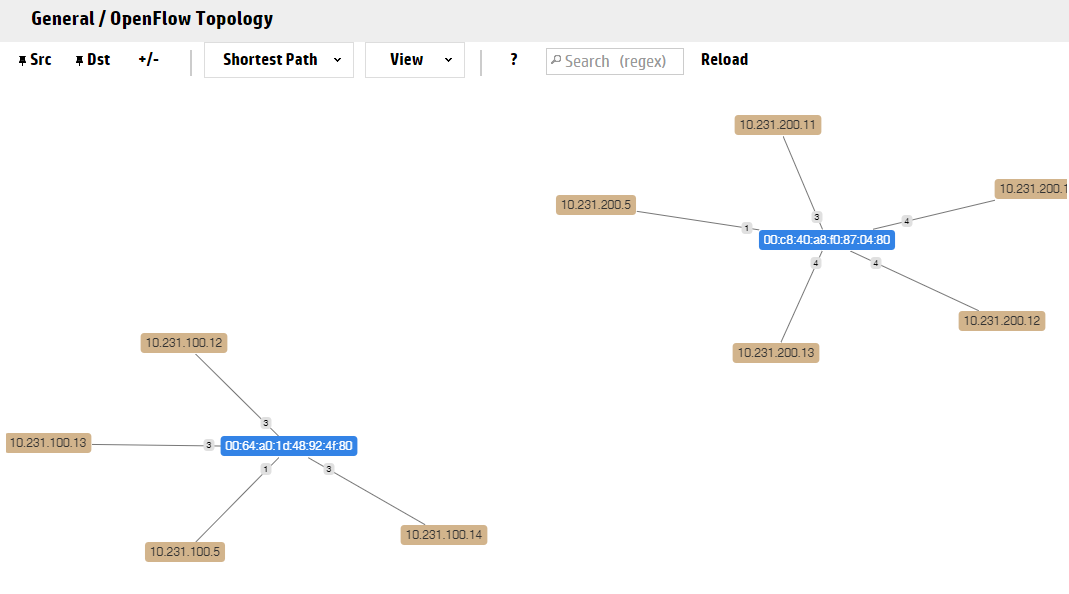Image resolution: width=1069 pixels, height=594 pixels.
Task: Select switch node 00:64:a0:1d:48:92:4f:80
Action: tap(288, 446)
